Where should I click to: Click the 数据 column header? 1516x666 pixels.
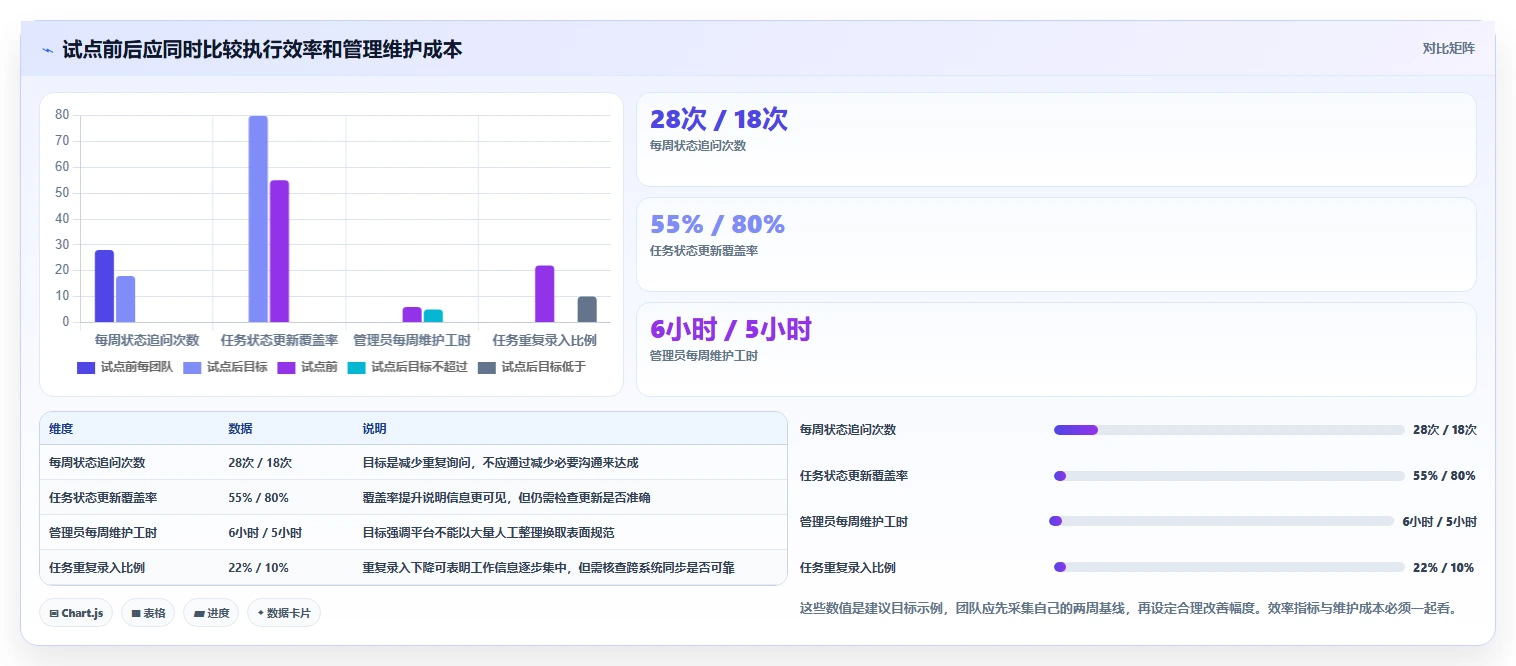tap(240, 429)
